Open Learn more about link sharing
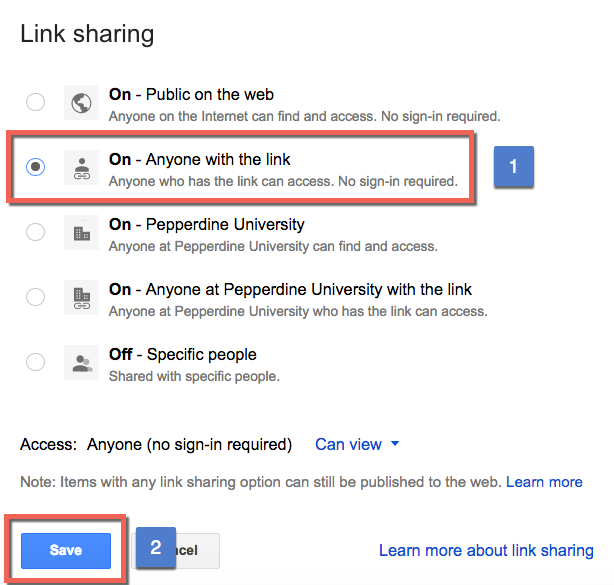This screenshot has height=585, width=614. [486, 551]
